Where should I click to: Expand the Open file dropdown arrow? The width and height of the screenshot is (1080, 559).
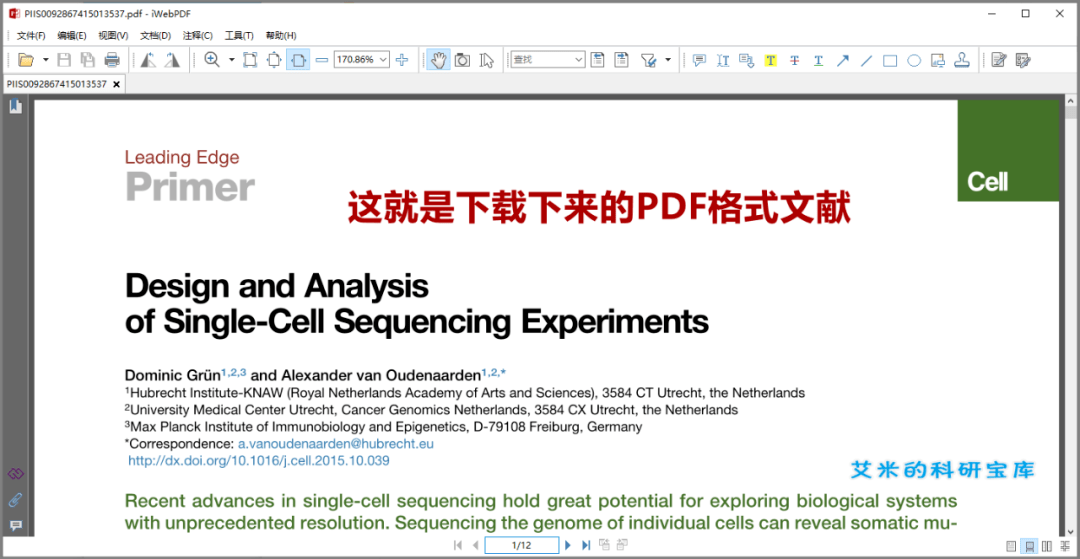[x=45, y=60]
